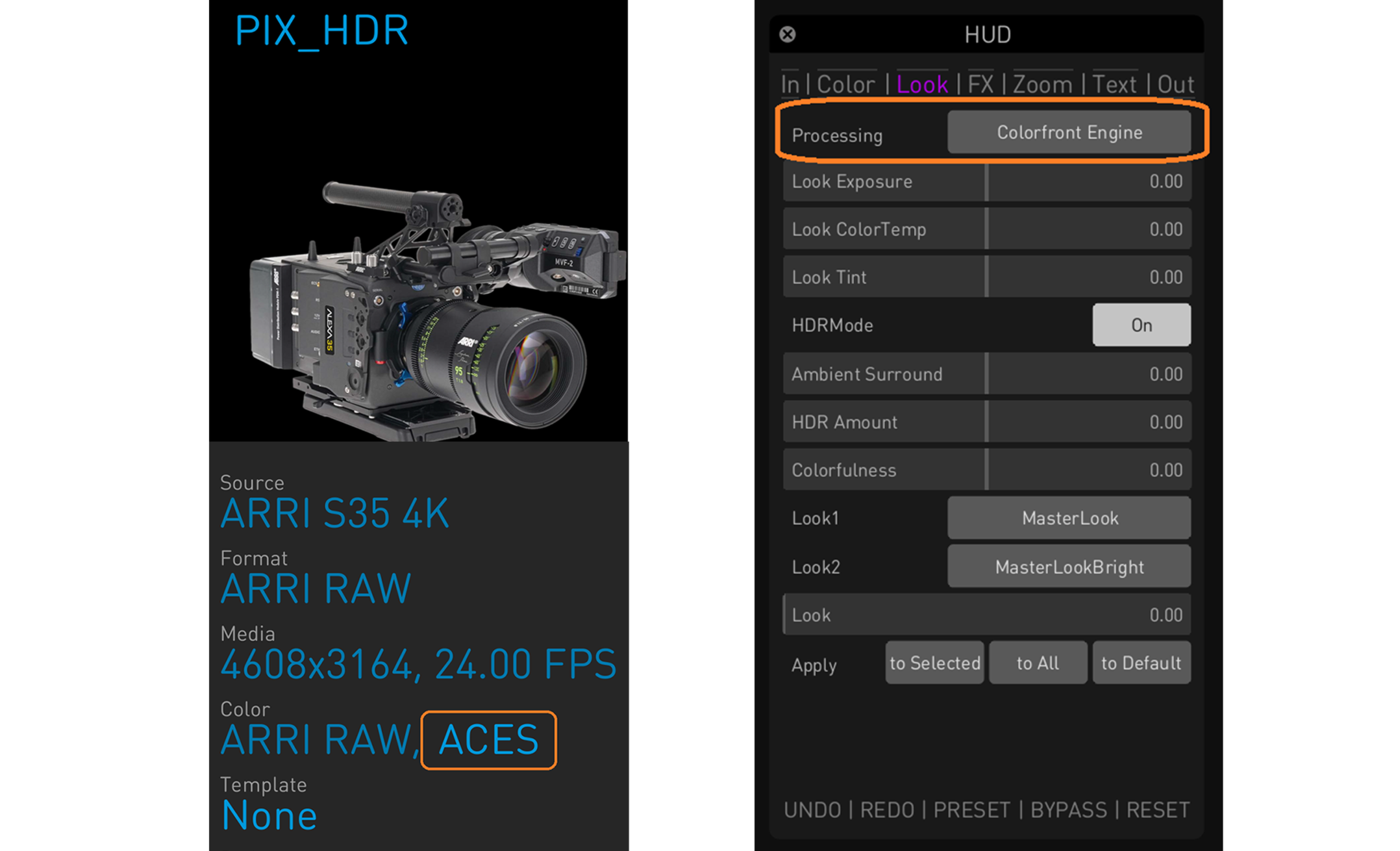Click Apply to Selected button
1400x851 pixels.
(934, 663)
